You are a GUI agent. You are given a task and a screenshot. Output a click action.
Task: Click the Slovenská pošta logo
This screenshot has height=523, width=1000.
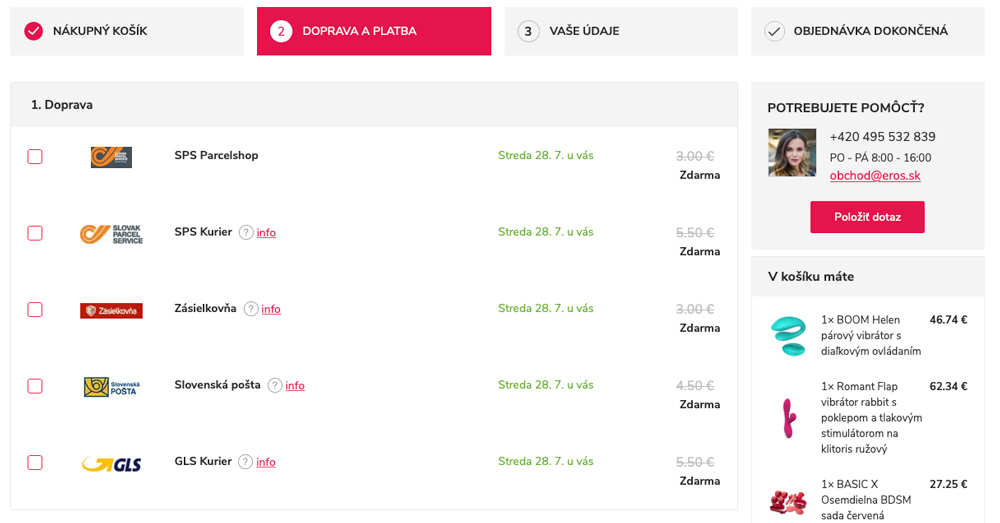click(x=112, y=387)
